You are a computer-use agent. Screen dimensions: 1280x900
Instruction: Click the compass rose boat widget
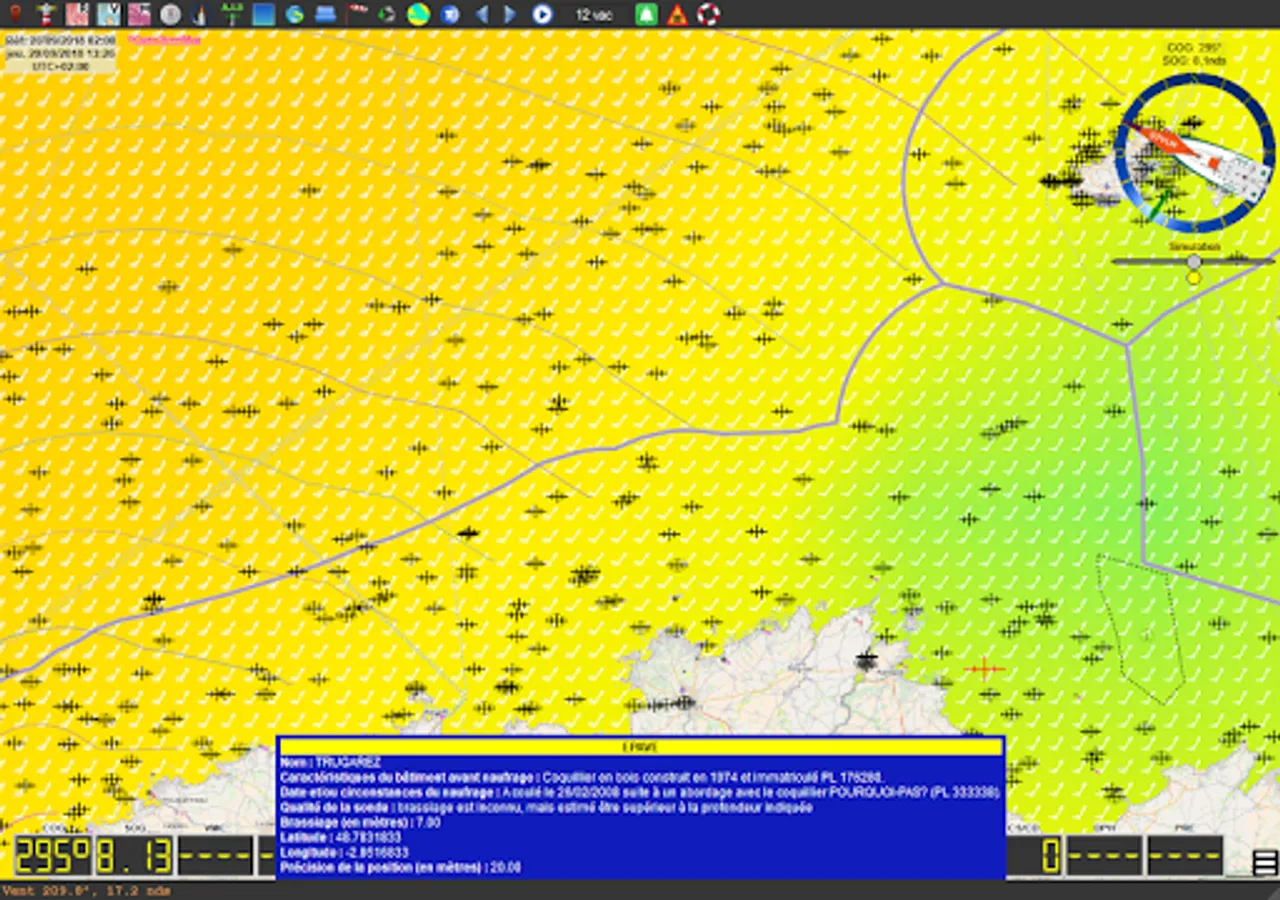coord(1195,152)
